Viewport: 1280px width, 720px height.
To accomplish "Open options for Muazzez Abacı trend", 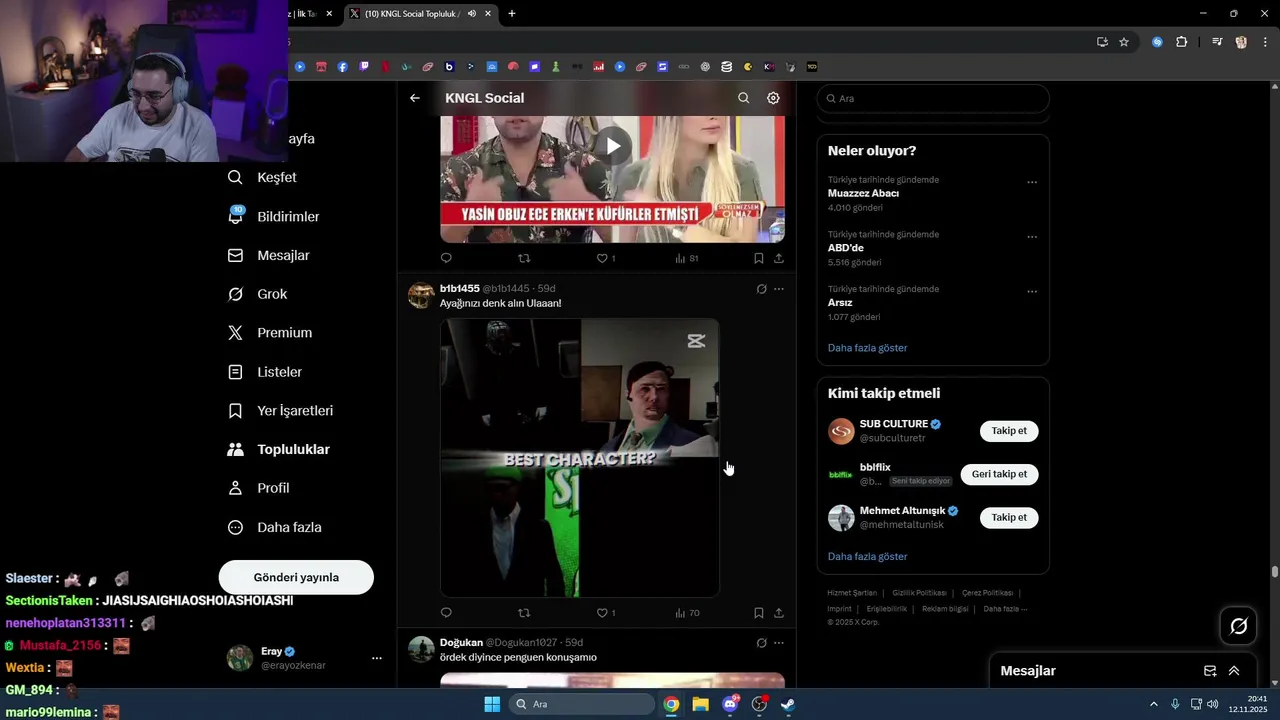I will tap(1032, 182).
